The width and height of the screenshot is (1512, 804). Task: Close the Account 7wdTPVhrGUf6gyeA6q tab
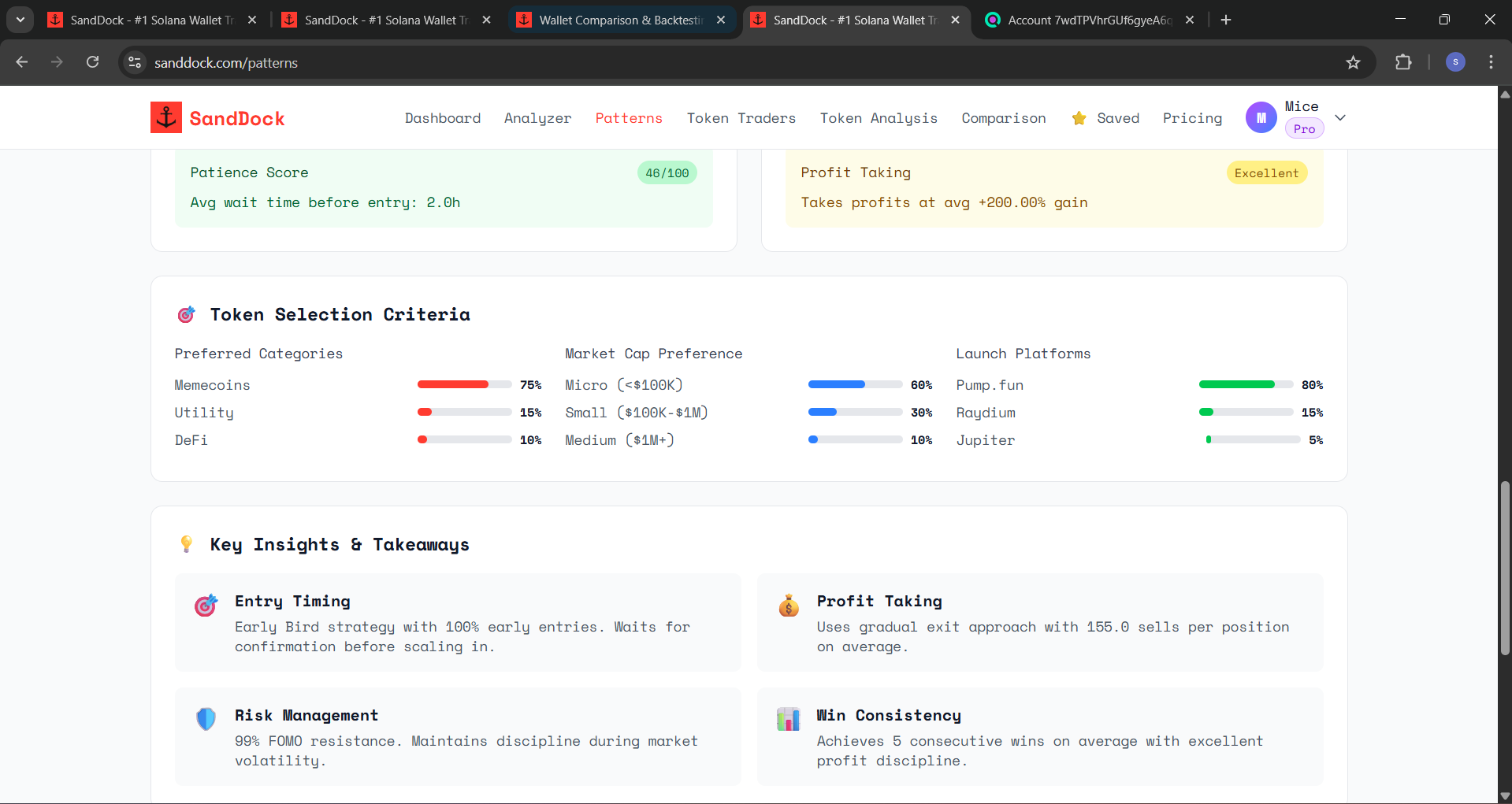pos(1190,20)
